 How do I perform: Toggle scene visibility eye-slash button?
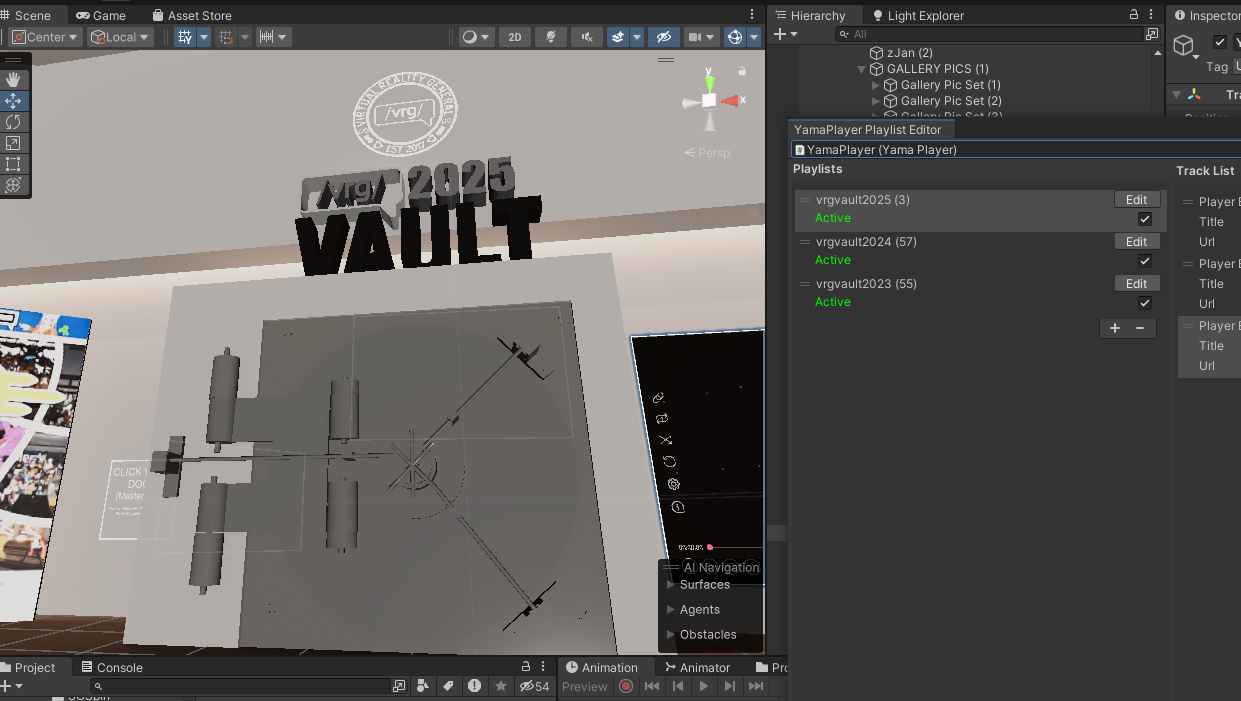pyautogui.click(x=661, y=37)
